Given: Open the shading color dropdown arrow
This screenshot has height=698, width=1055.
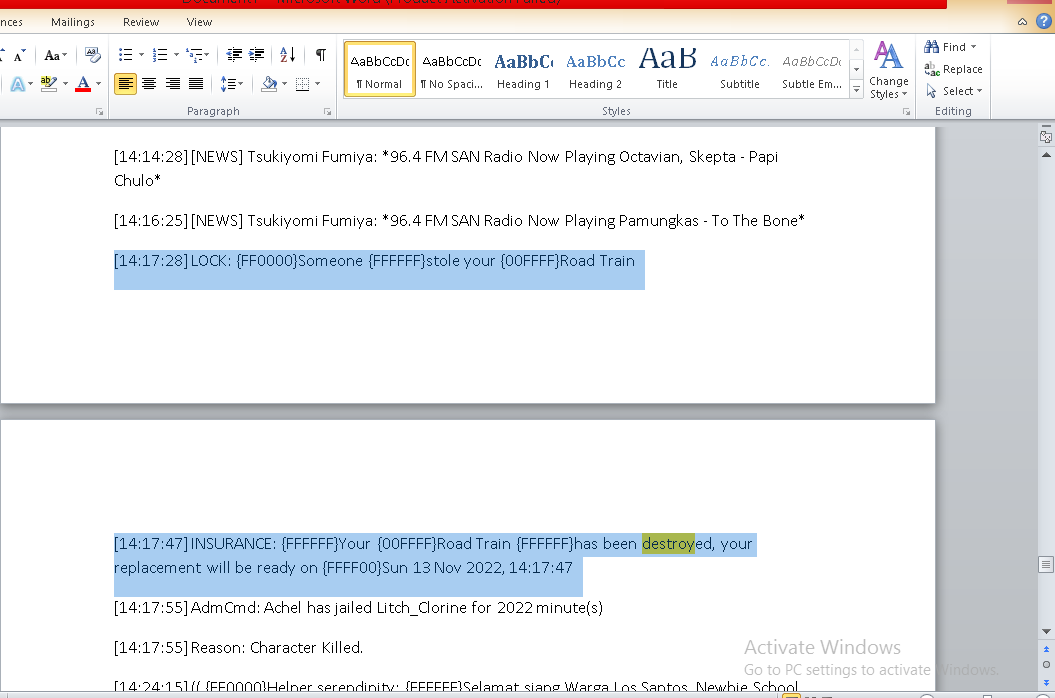Looking at the screenshot, I should click(x=285, y=84).
